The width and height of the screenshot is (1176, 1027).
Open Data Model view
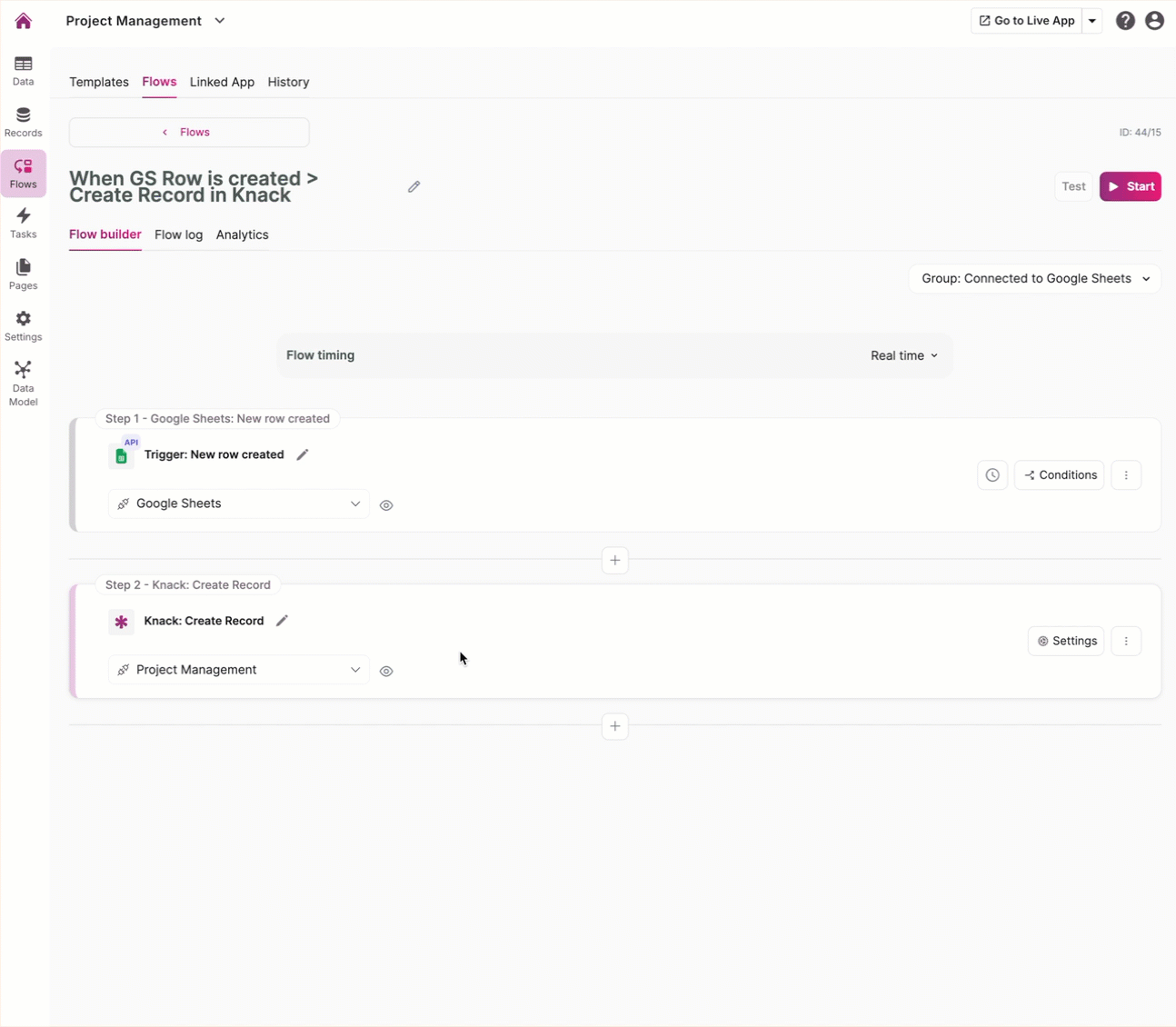(24, 383)
